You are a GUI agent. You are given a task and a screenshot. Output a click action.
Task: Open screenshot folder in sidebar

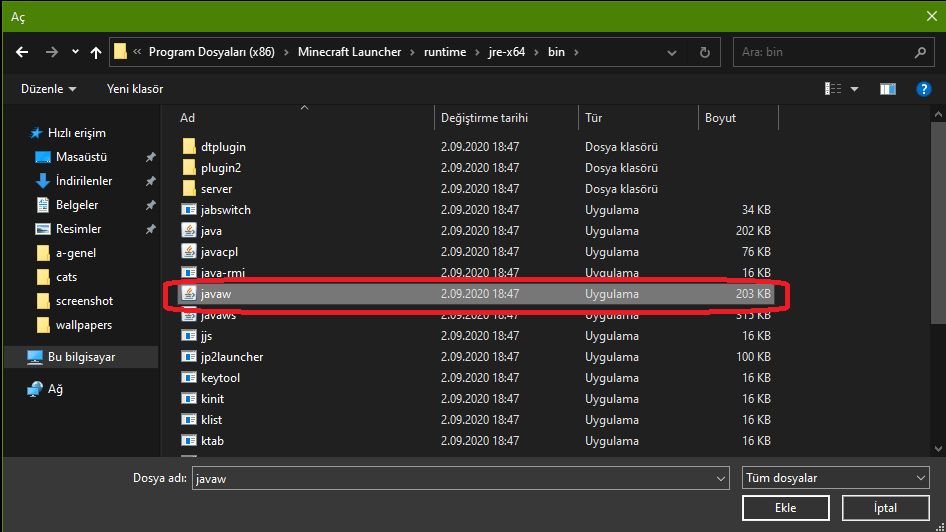(x=84, y=301)
